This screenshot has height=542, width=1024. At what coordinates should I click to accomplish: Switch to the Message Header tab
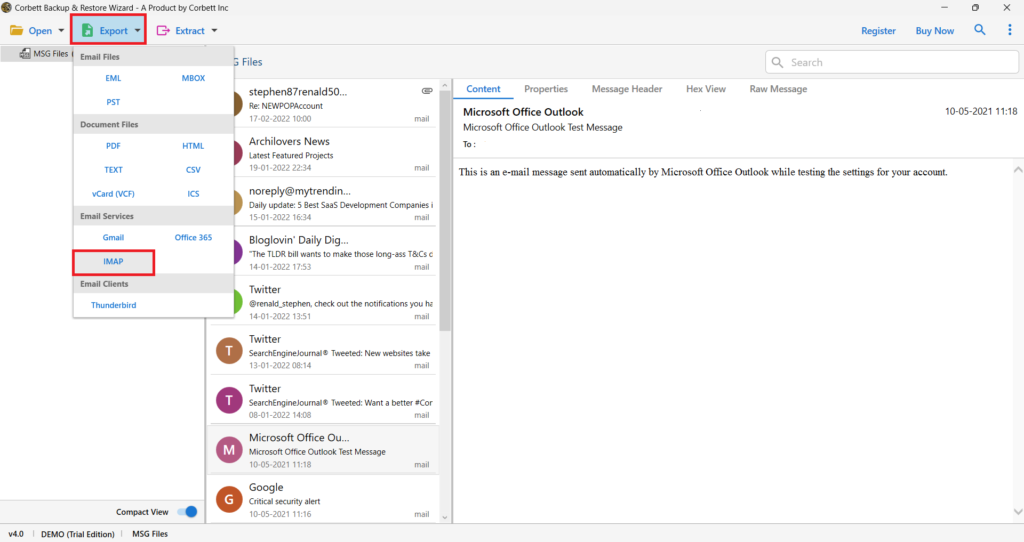click(627, 89)
